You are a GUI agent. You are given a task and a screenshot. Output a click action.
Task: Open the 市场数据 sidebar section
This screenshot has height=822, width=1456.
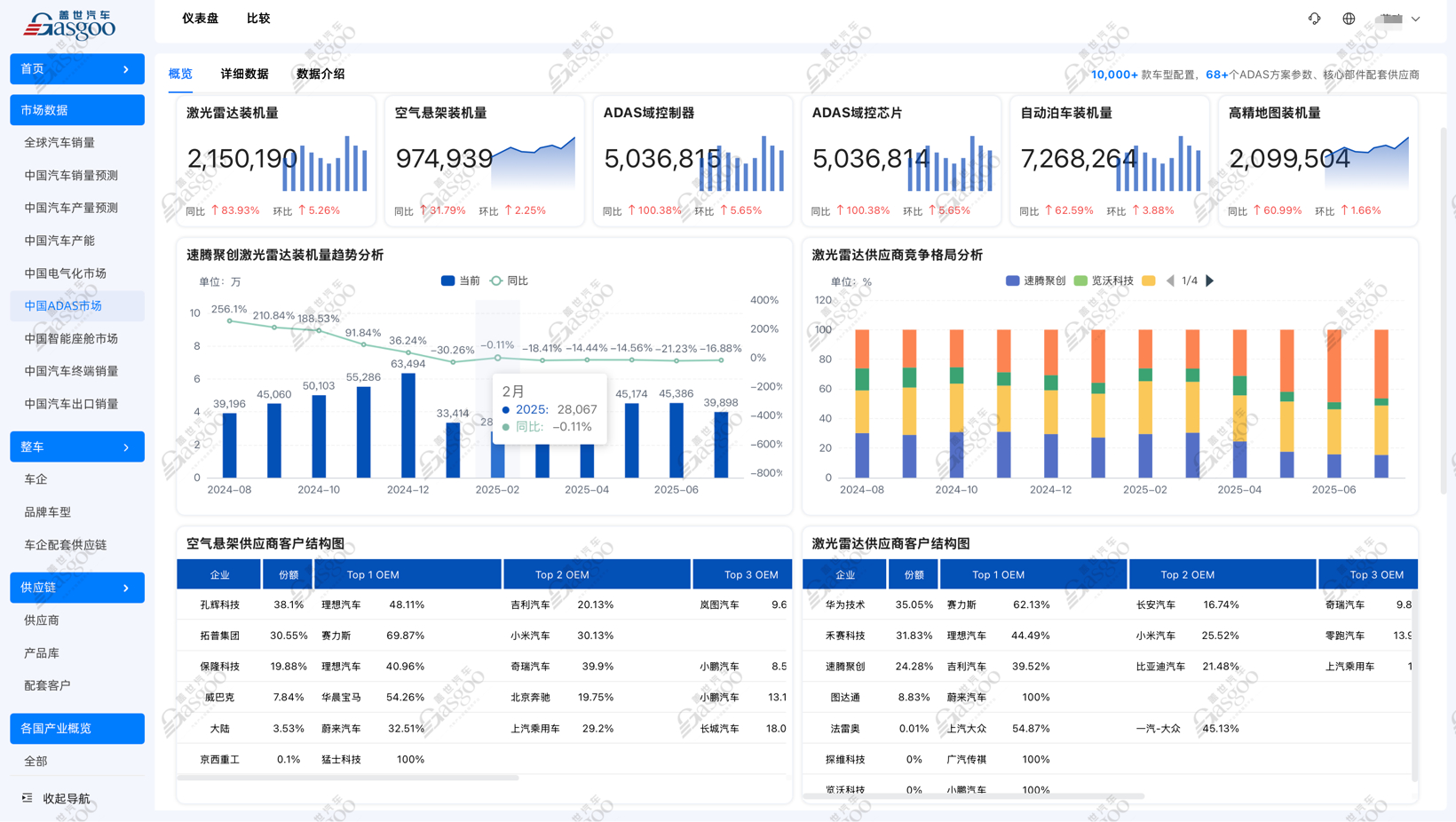pos(77,110)
